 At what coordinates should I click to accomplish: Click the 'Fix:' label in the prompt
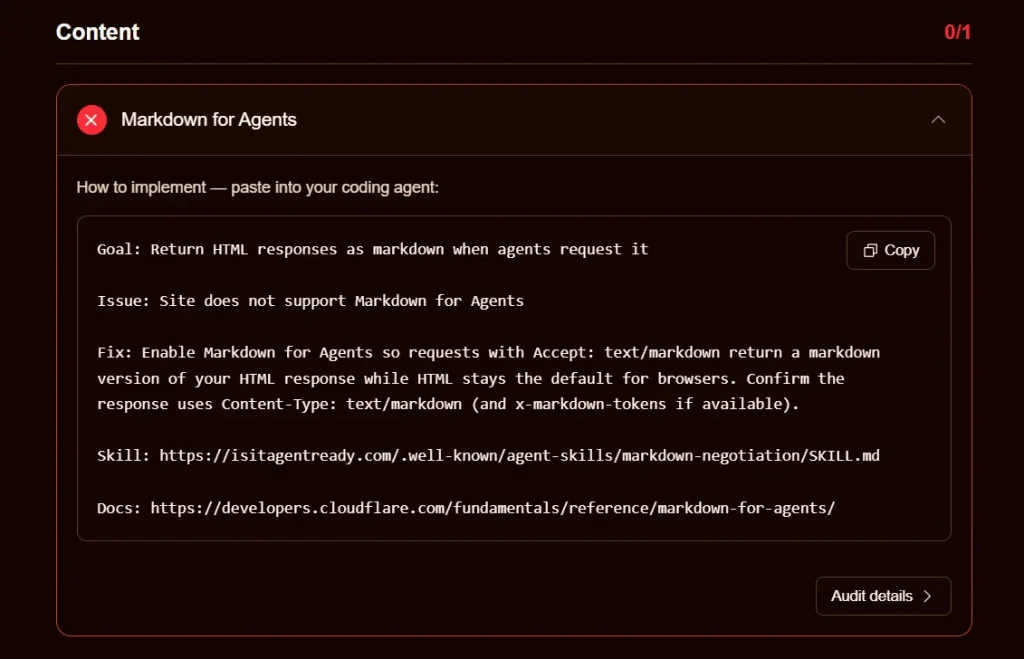(114, 352)
